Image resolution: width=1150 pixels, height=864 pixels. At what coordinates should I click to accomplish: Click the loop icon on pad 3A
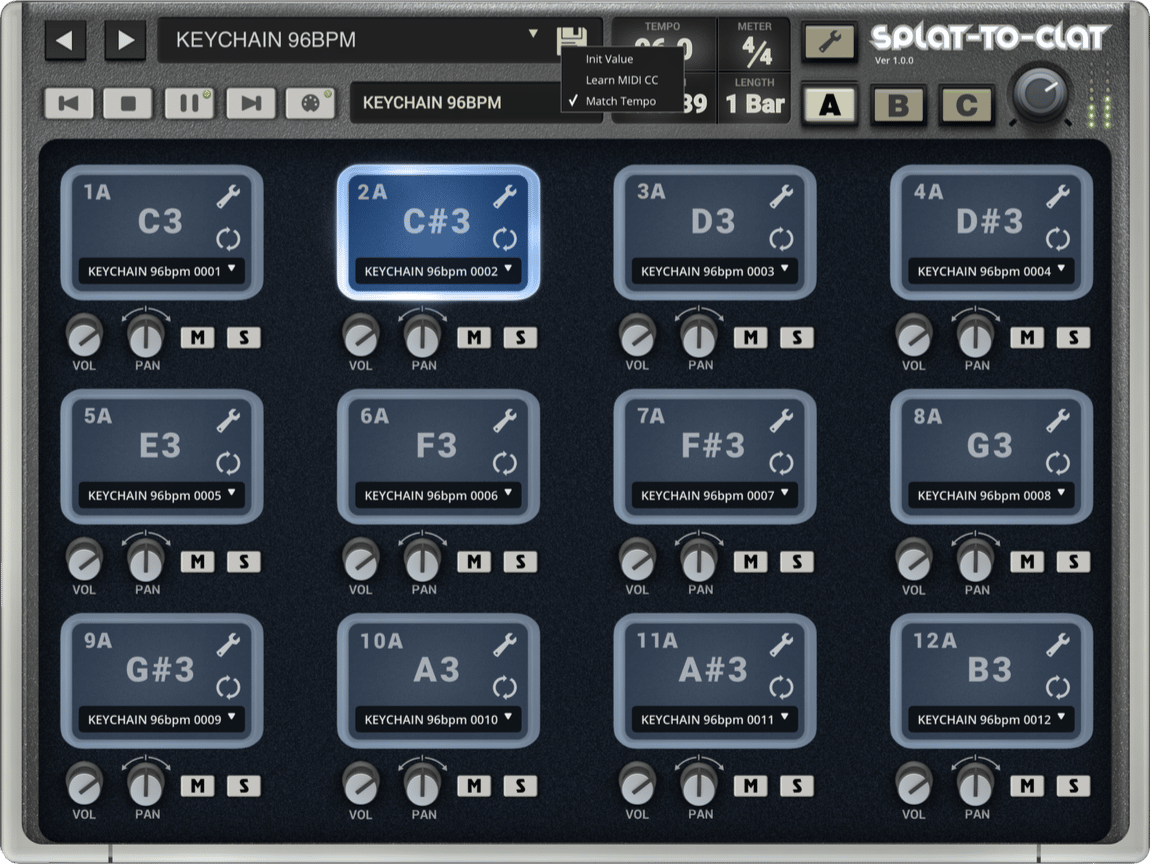781,239
